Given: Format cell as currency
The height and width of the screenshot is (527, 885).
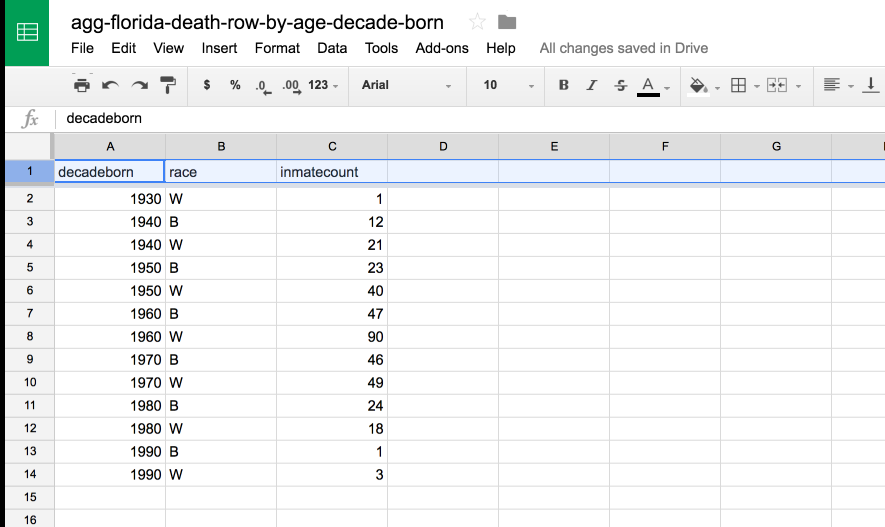Looking at the screenshot, I should pyautogui.click(x=207, y=85).
